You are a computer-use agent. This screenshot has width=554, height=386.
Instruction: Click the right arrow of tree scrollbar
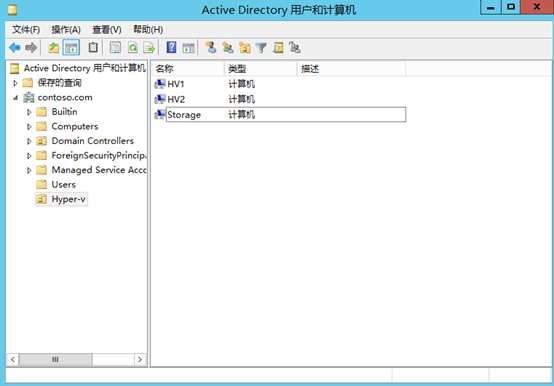(x=140, y=360)
